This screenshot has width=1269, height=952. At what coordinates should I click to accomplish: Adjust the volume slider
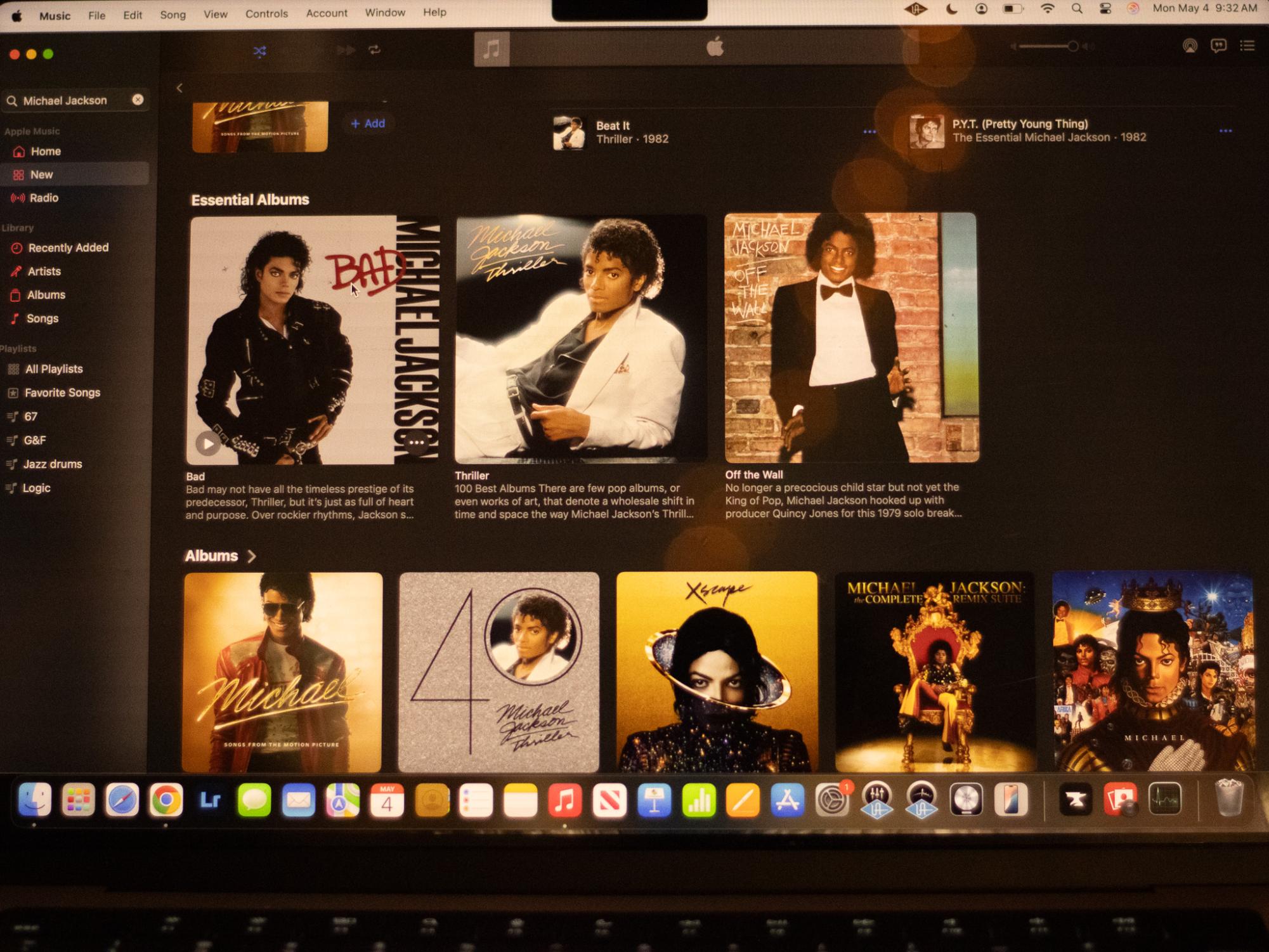tap(1049, 46)
